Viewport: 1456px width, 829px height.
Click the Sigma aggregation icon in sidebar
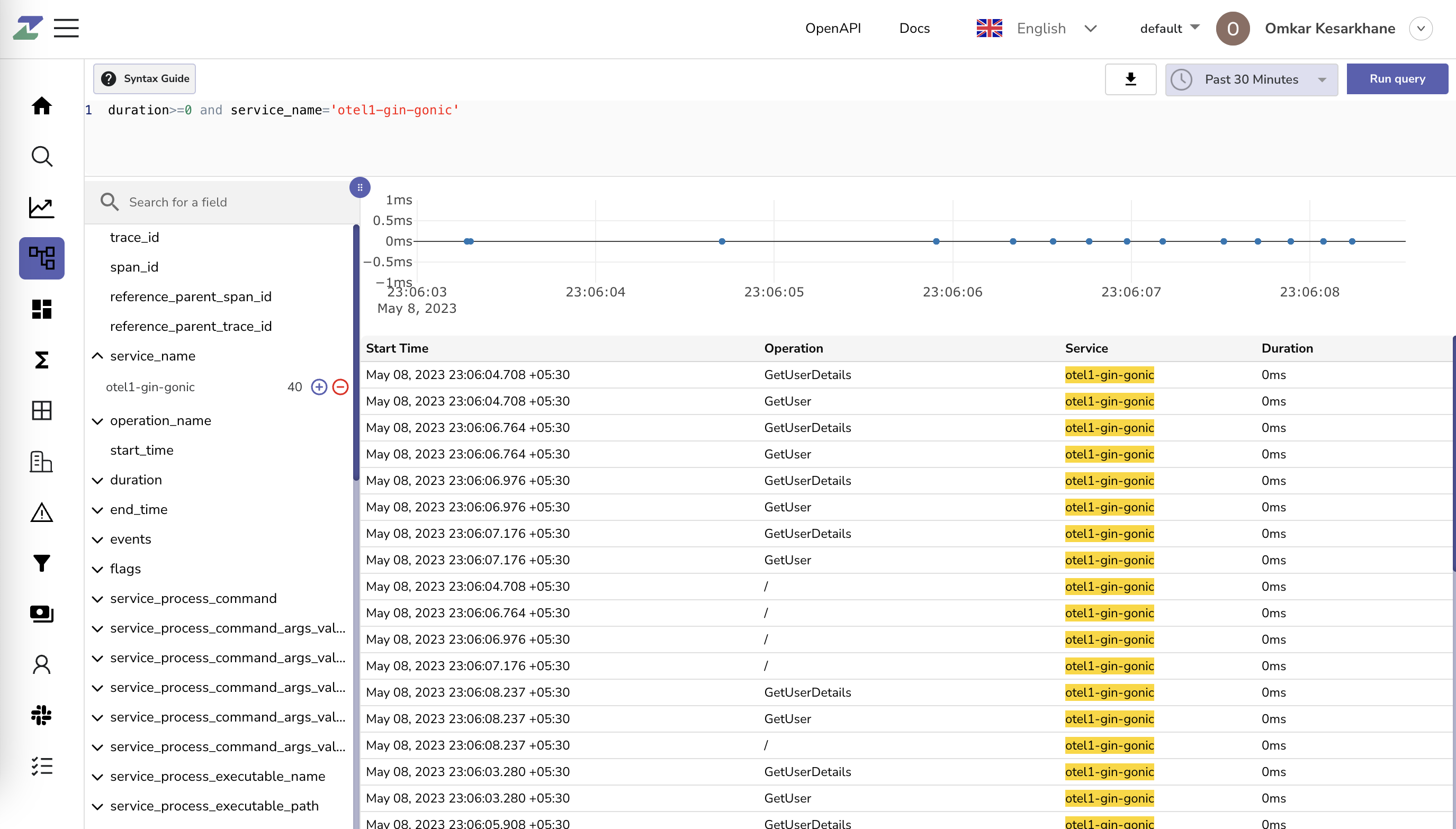tap(42, 360)
